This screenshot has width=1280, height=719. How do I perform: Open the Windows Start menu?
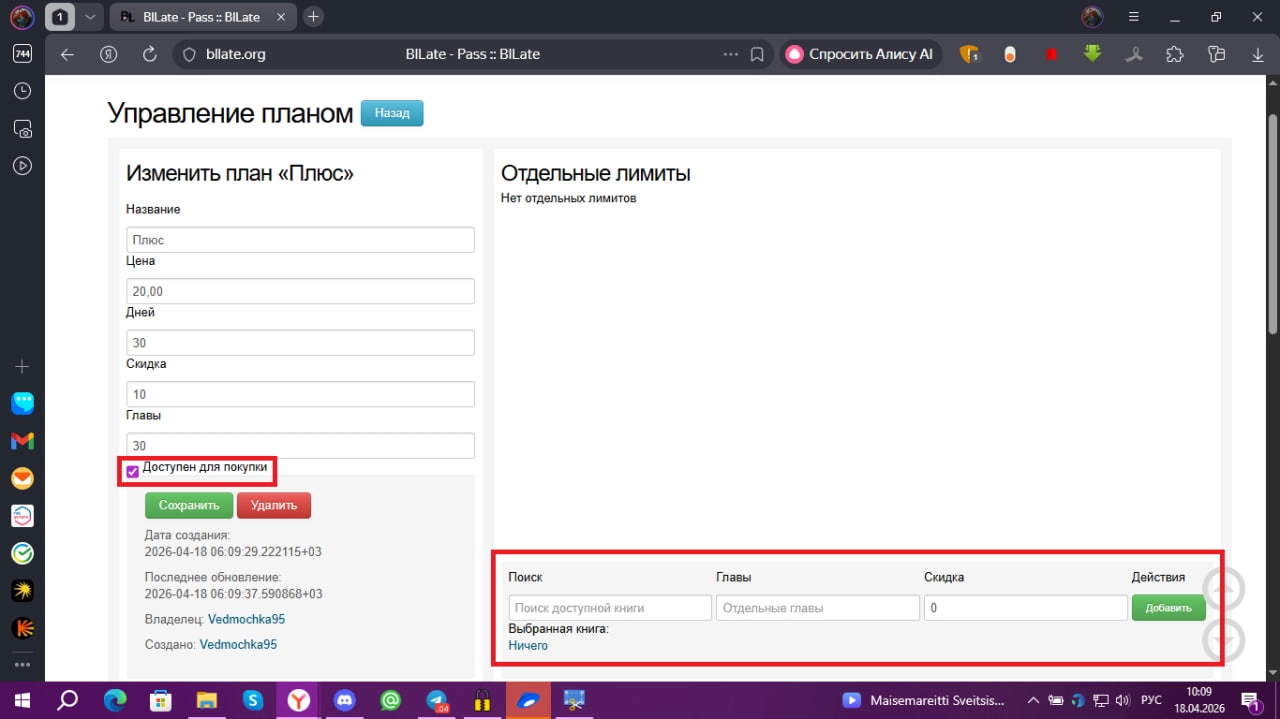click(22, 700)
